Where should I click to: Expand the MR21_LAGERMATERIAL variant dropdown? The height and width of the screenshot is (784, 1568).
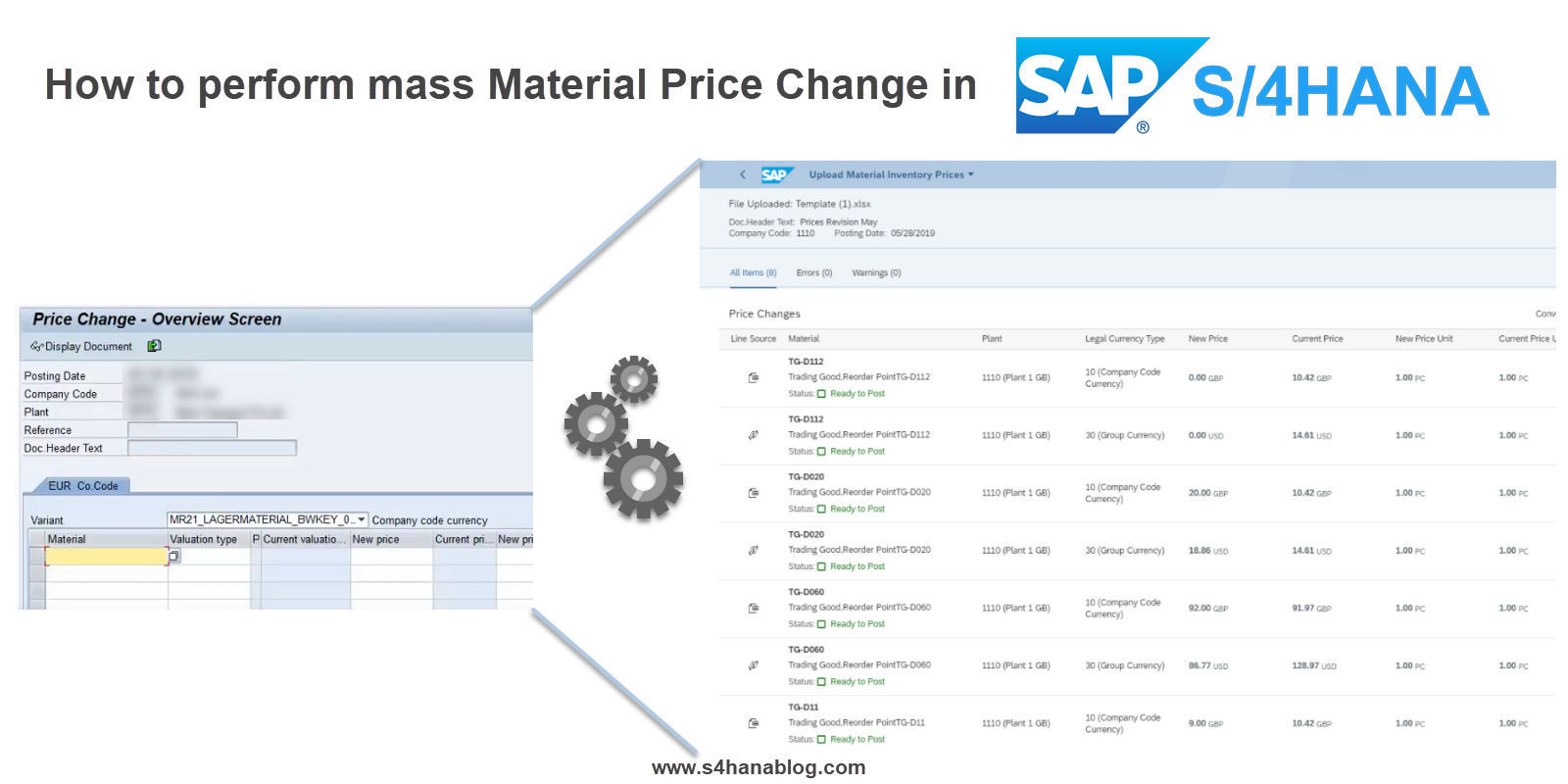[x=362, y=519]
